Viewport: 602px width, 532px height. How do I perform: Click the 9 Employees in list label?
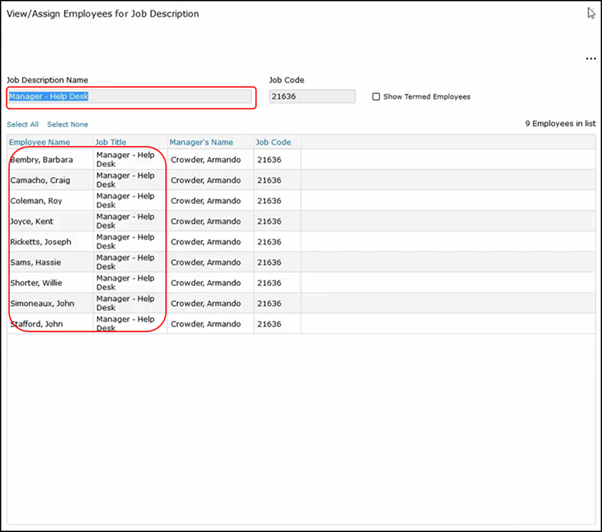point(559,125)
